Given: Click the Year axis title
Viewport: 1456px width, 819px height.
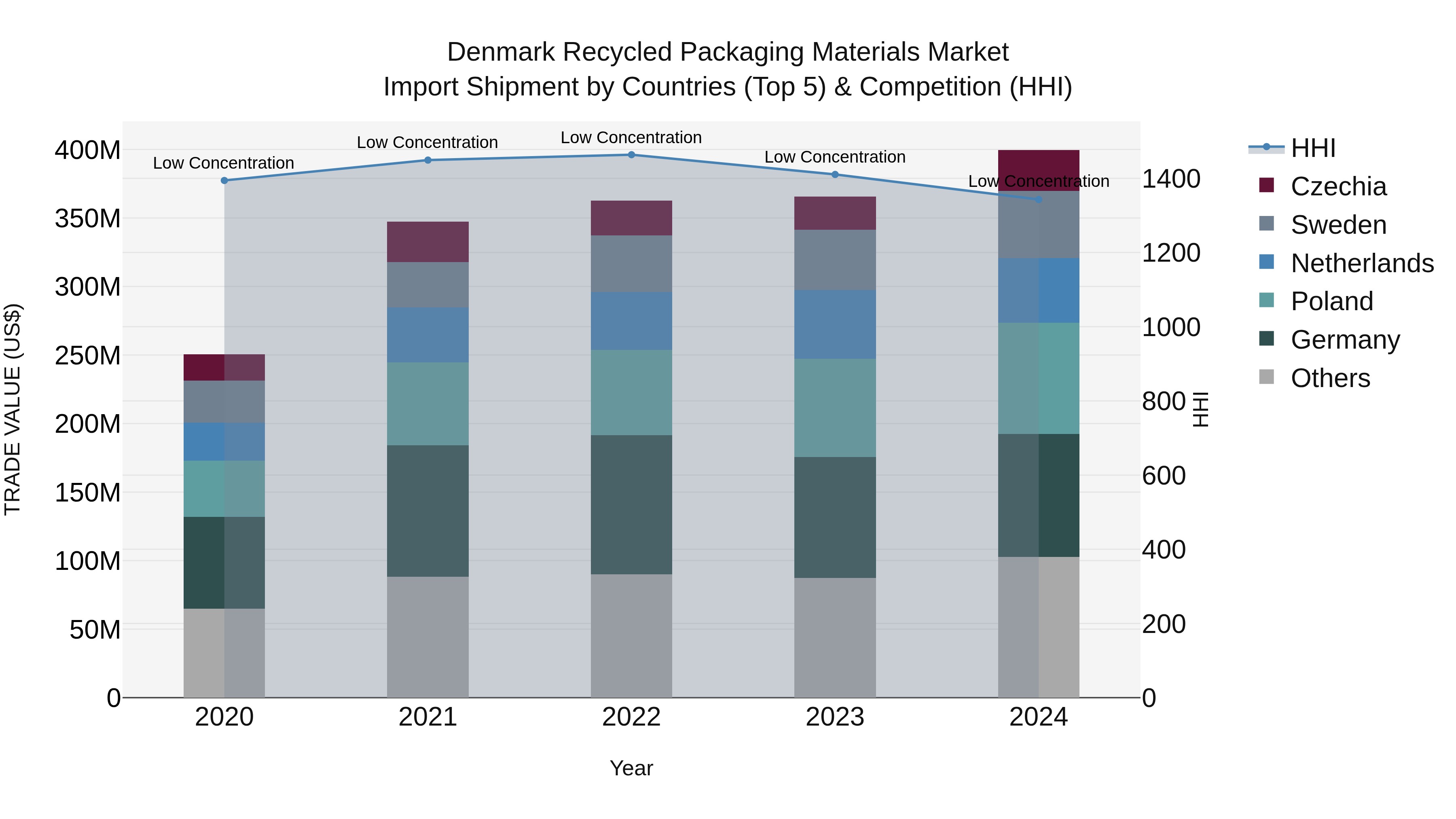Looking at the screenshot, I should pyautogui.click(x=631, y=768).
